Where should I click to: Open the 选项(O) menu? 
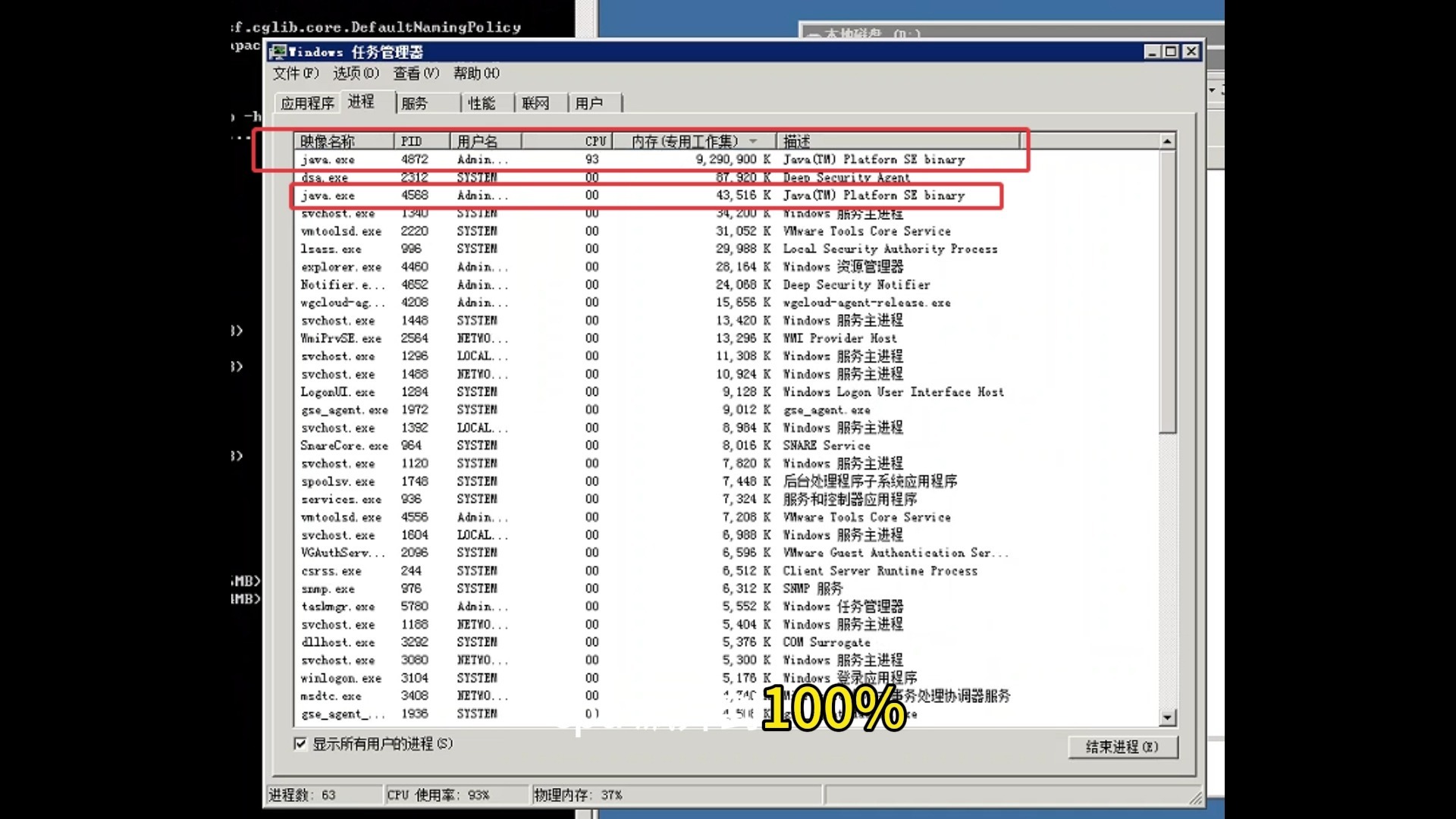click(x=356, y=74)
